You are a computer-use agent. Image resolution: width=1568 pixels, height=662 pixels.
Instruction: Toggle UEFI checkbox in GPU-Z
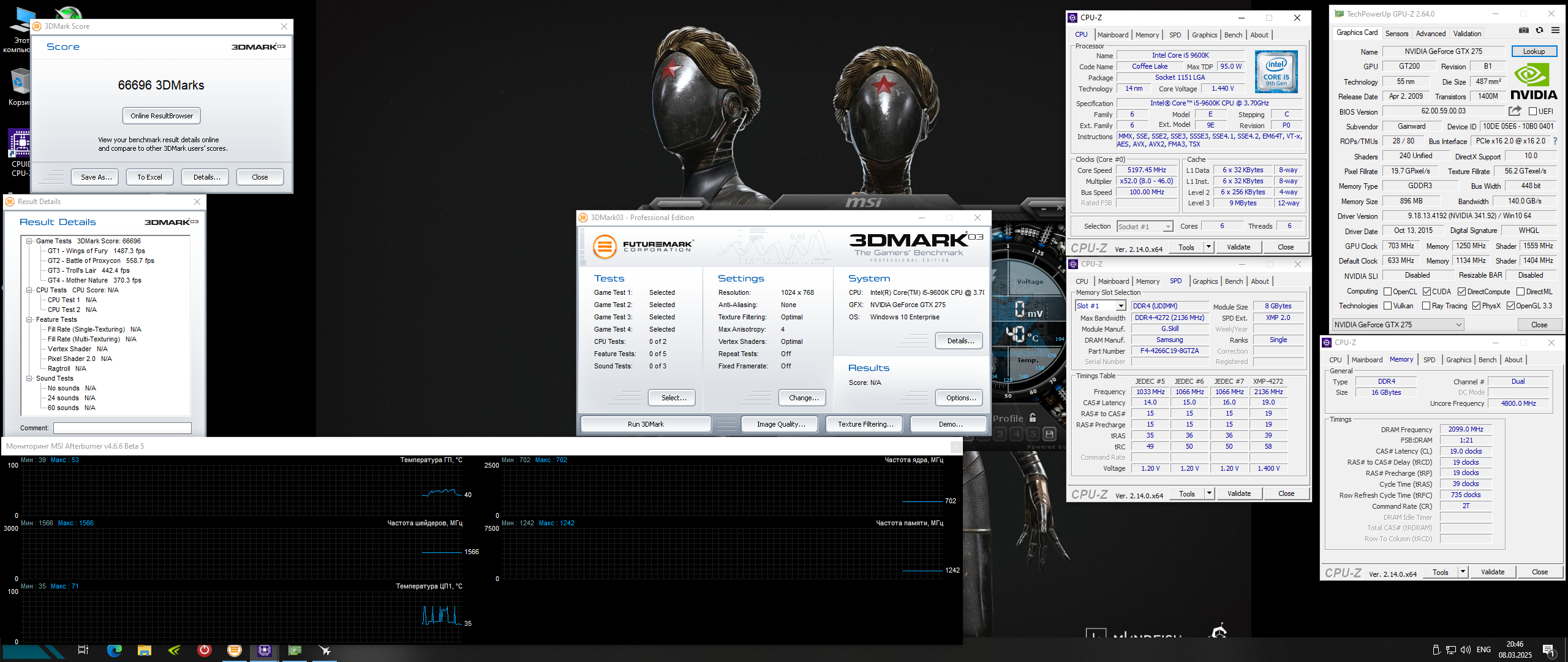pos(1532,112)
